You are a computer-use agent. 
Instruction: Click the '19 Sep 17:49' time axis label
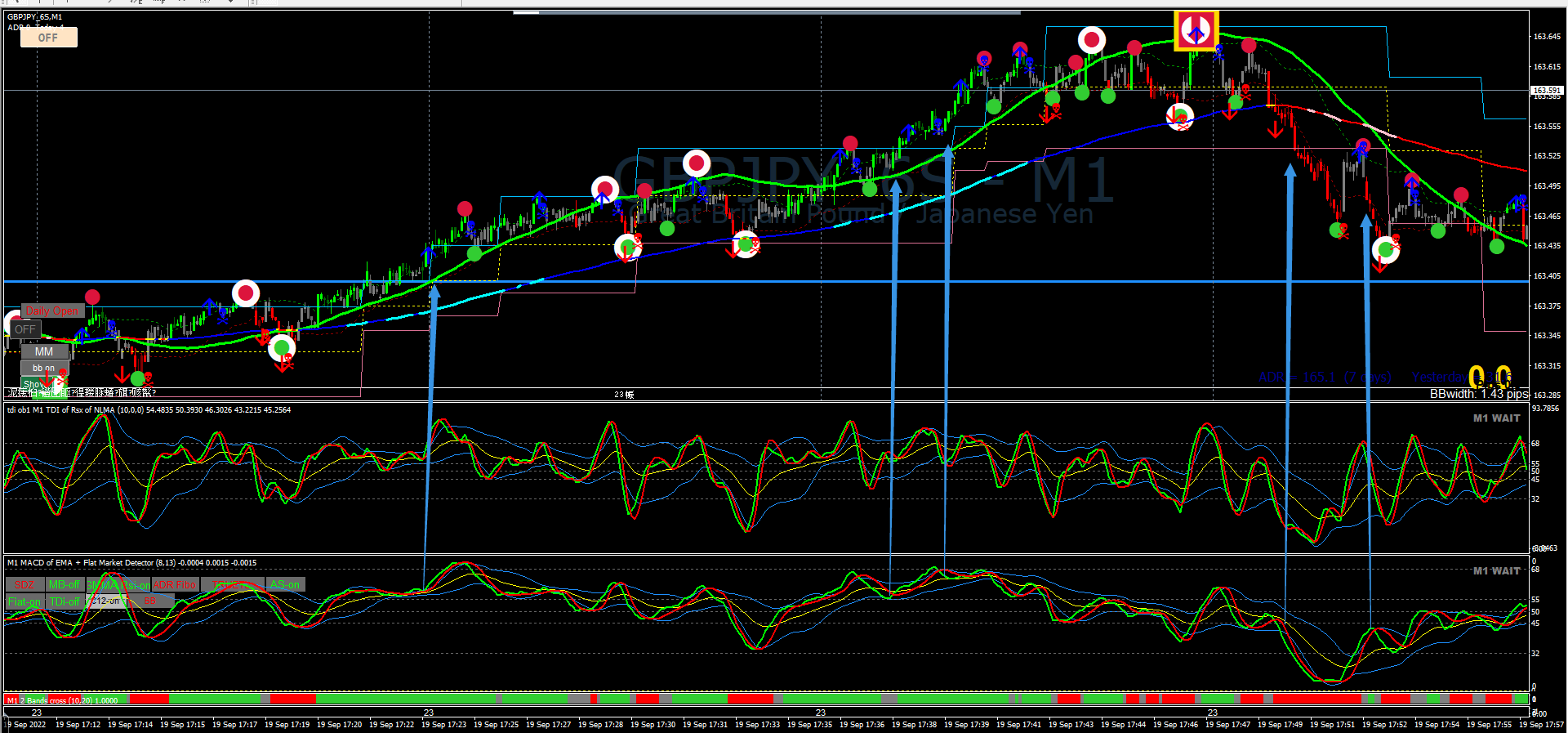pos(1281,725)
